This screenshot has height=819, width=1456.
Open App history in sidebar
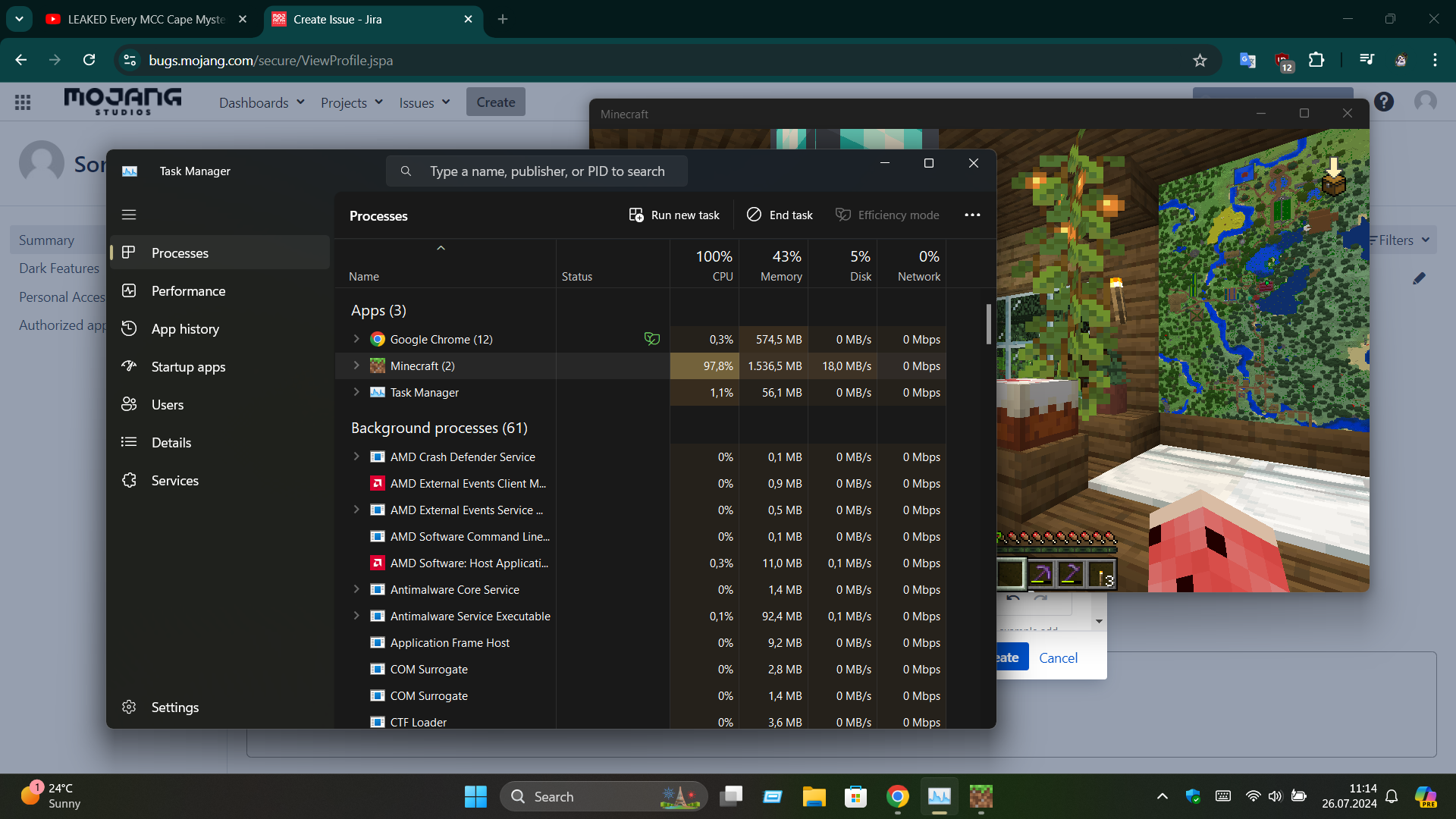(184, 329)
